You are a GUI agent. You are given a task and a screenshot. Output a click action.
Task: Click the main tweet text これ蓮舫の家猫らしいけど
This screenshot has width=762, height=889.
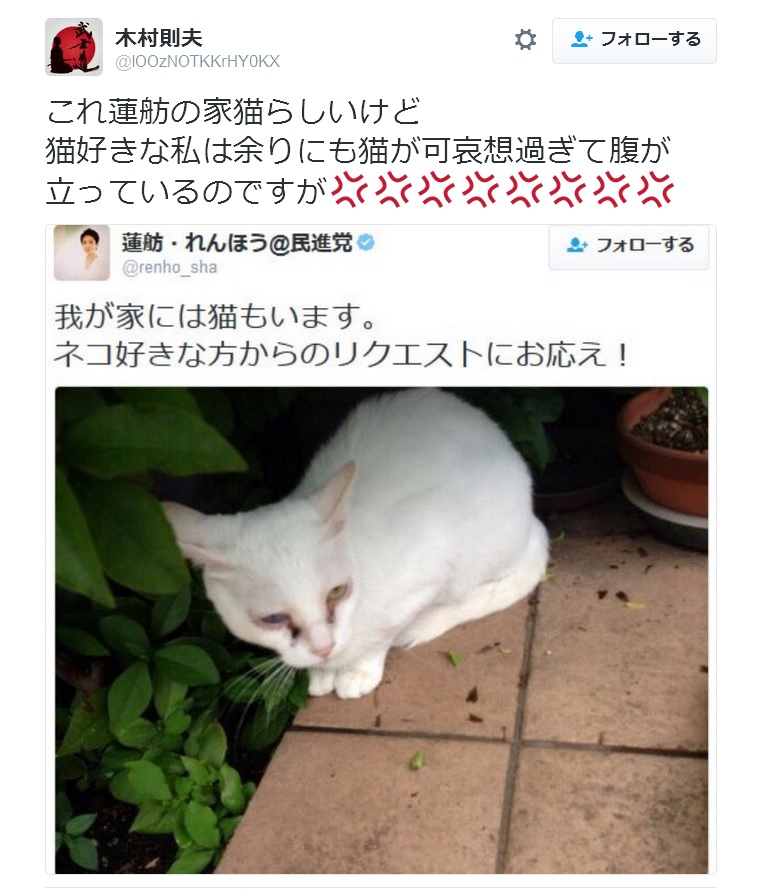click(232, 111)
